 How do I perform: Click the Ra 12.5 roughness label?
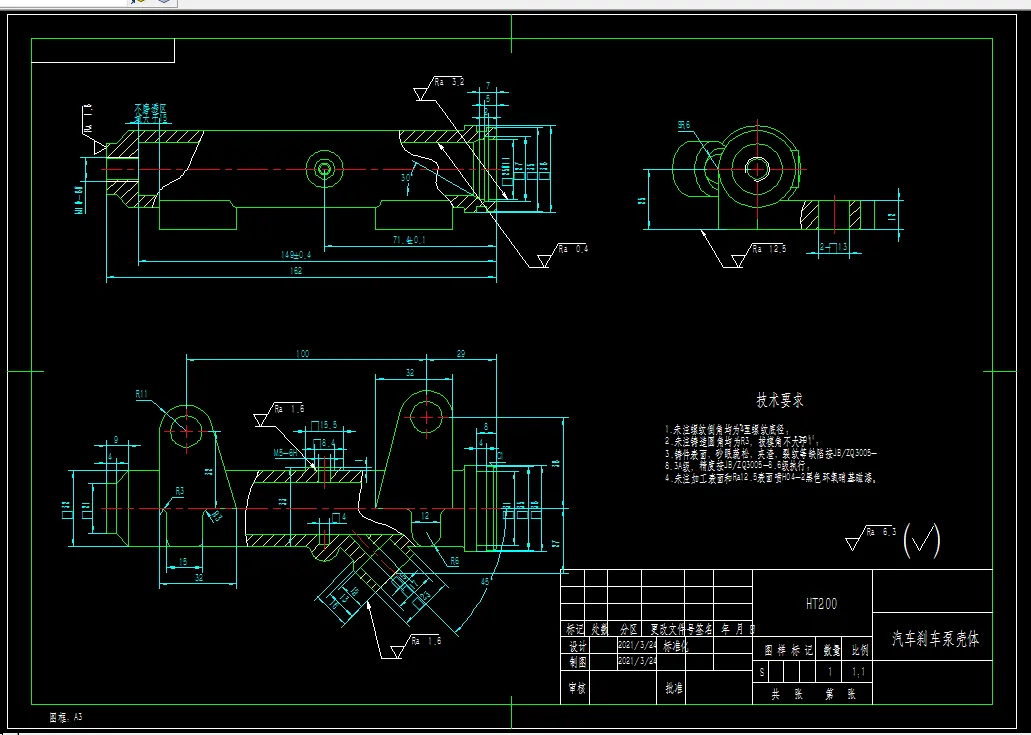click(x=770, y=249)
